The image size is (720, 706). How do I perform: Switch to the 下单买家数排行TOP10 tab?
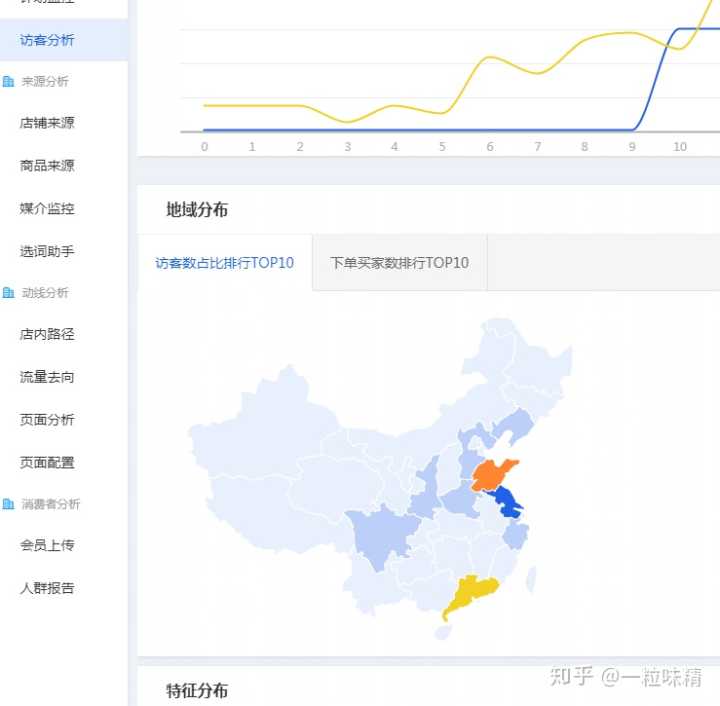pyautogui.click(x=399, y=263)
